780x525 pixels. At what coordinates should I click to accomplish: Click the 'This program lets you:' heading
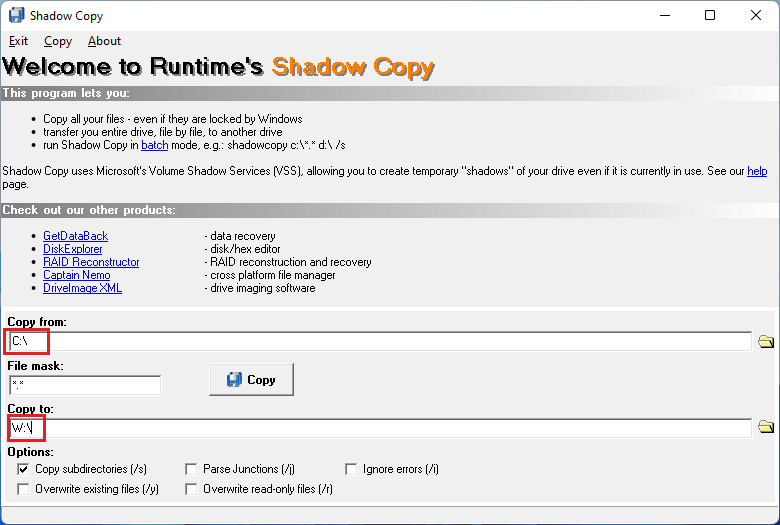pos(66,93)
